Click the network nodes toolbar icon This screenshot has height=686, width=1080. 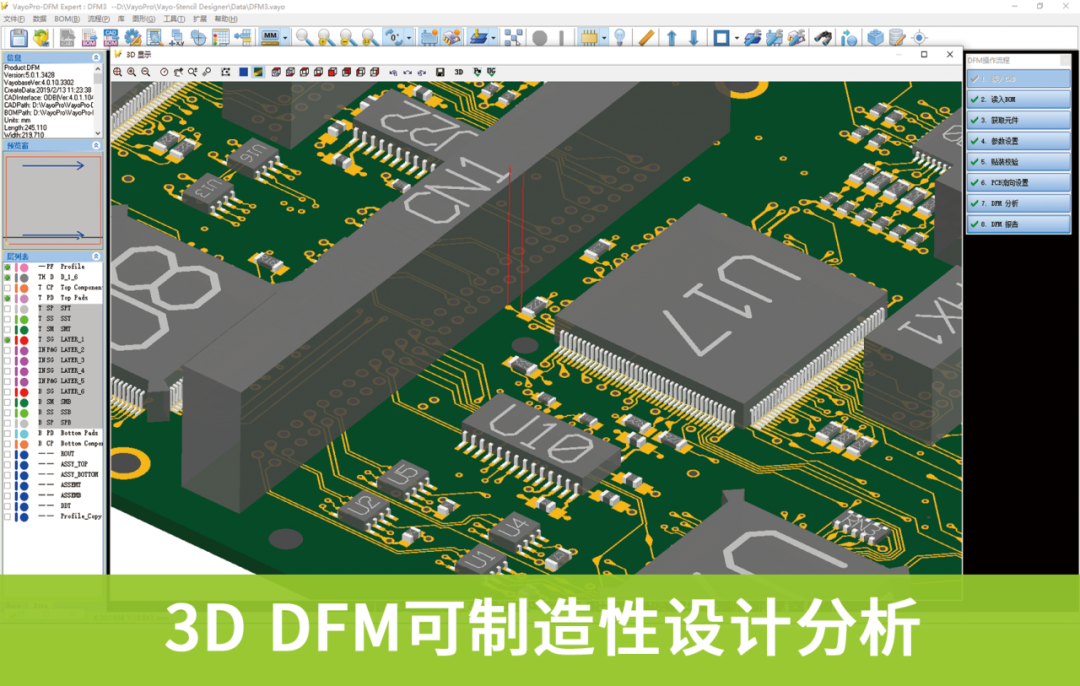[x=513, y=38]
